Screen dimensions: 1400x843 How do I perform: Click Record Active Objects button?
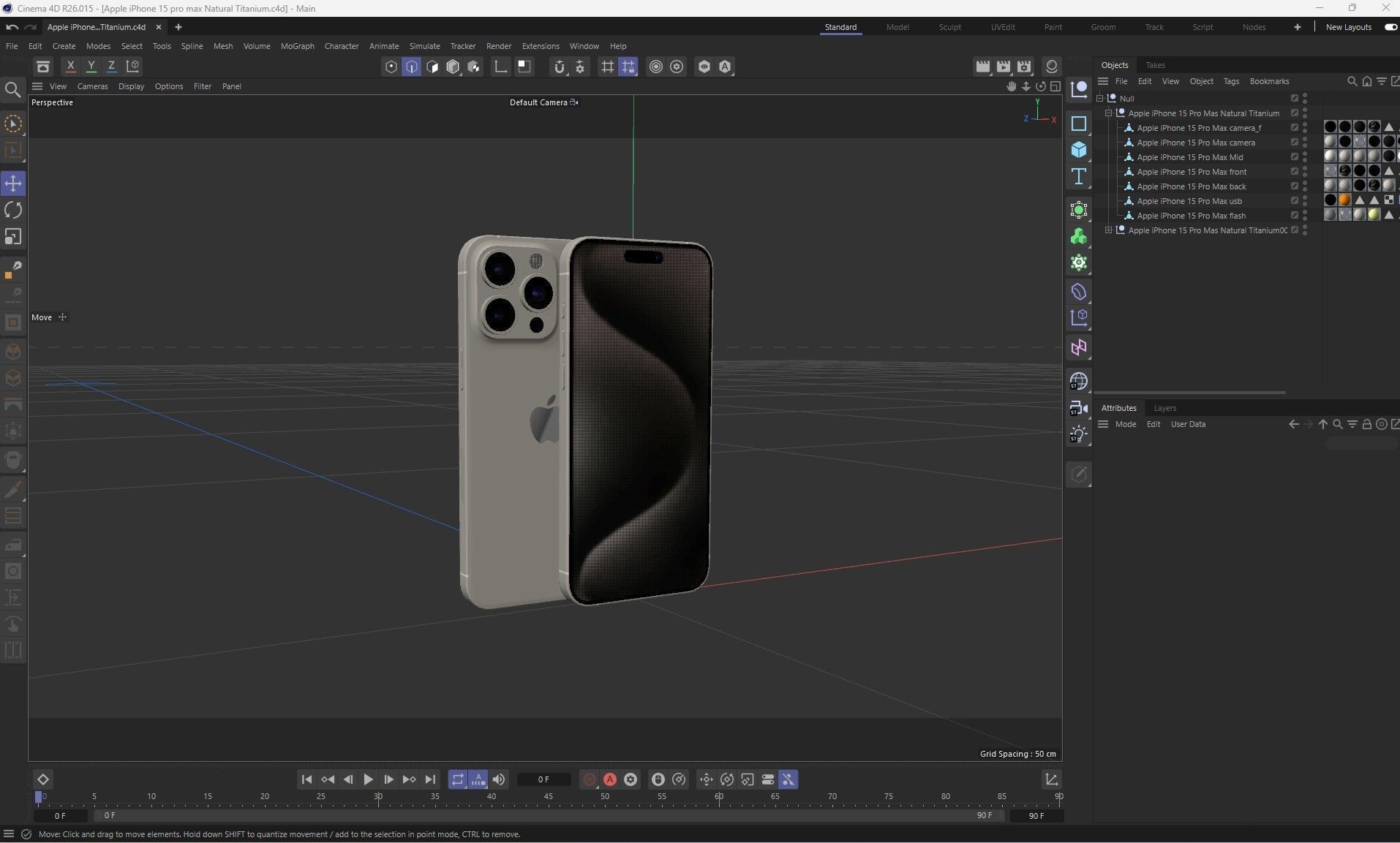[x=590, y=779]
